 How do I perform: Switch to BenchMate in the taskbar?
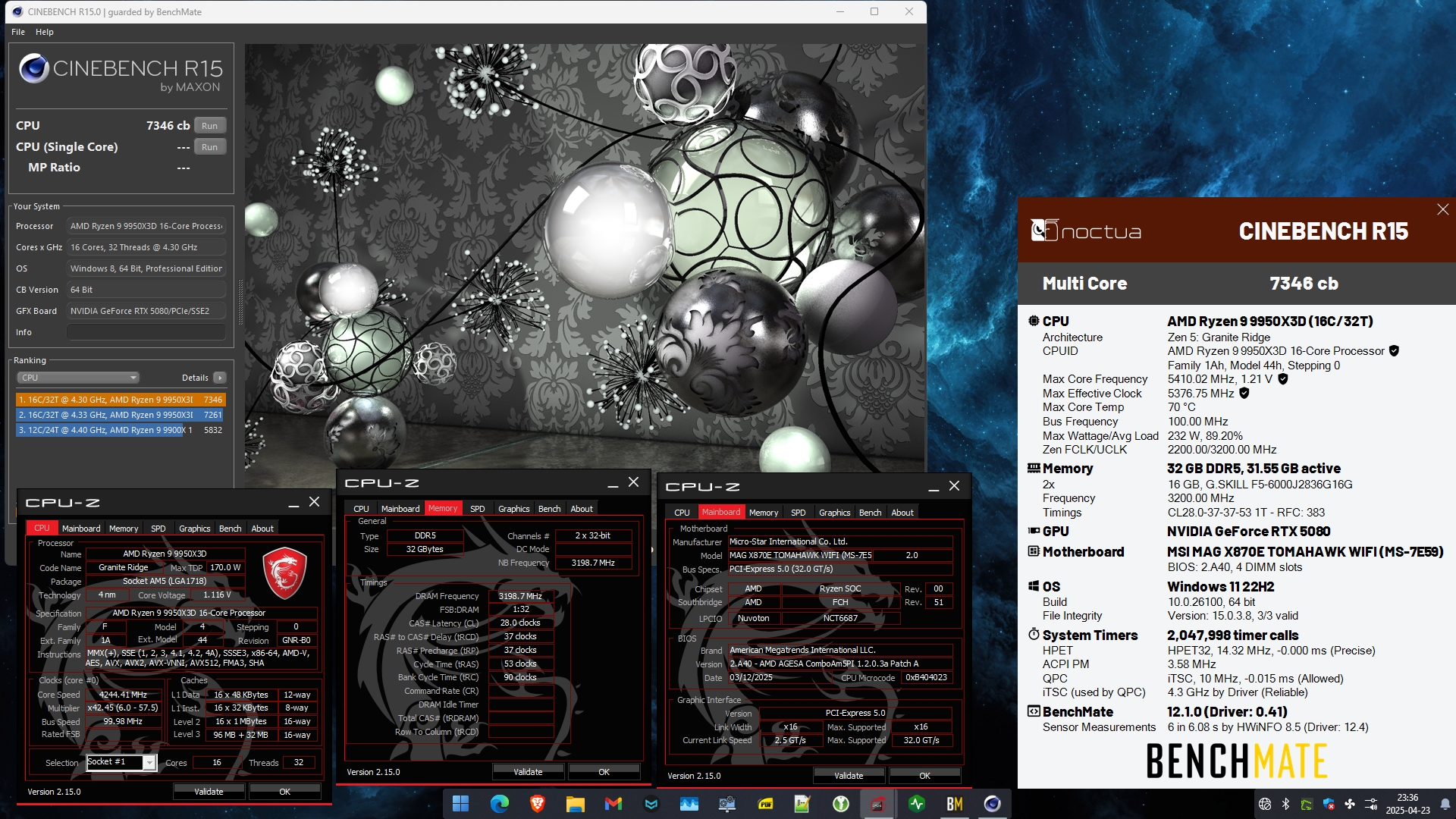click(954, 804)
